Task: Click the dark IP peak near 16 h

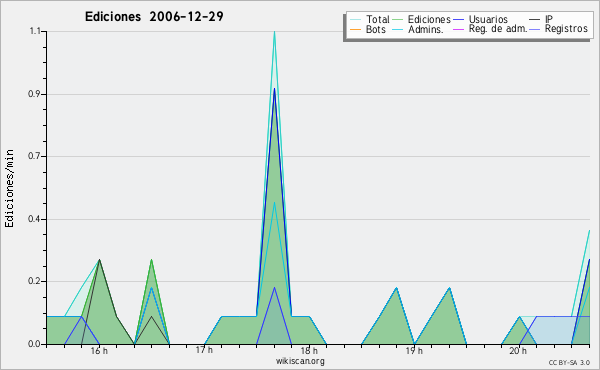Action: point(99,260)
